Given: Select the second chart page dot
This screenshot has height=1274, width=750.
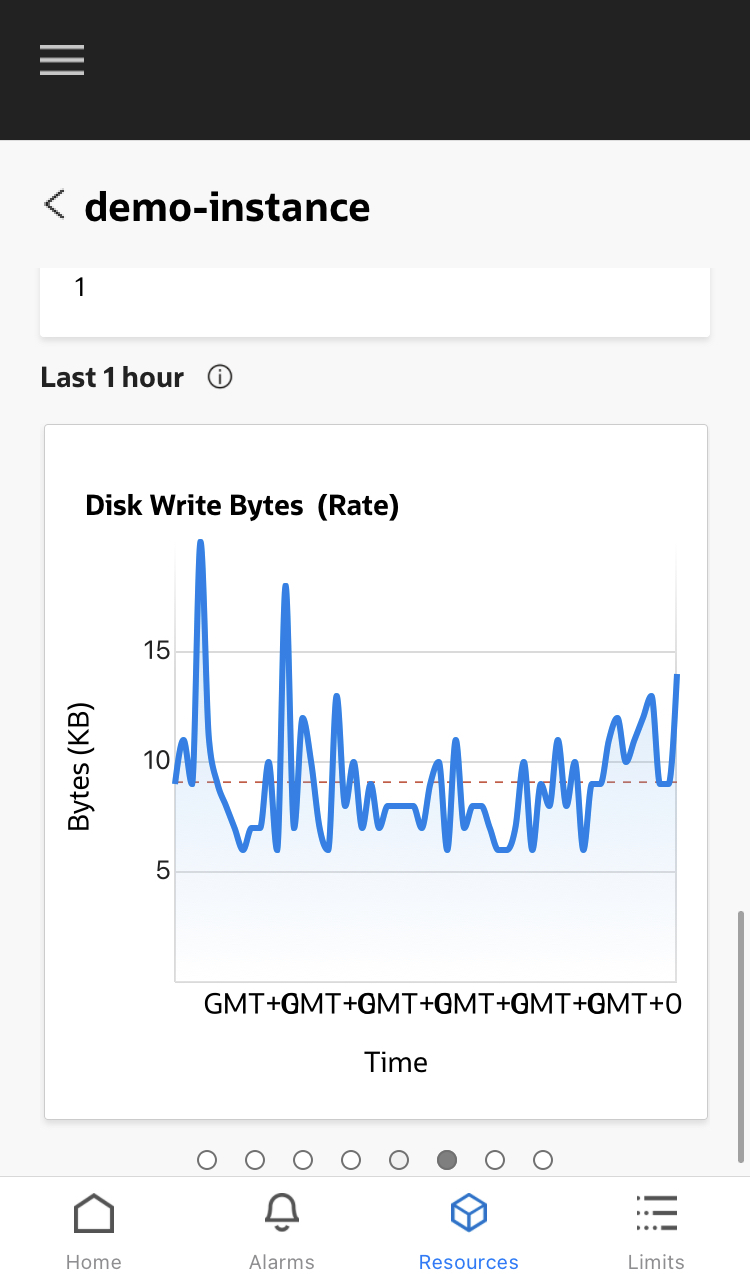Looking at the screenshot, I should click(x=255, y=1160).
